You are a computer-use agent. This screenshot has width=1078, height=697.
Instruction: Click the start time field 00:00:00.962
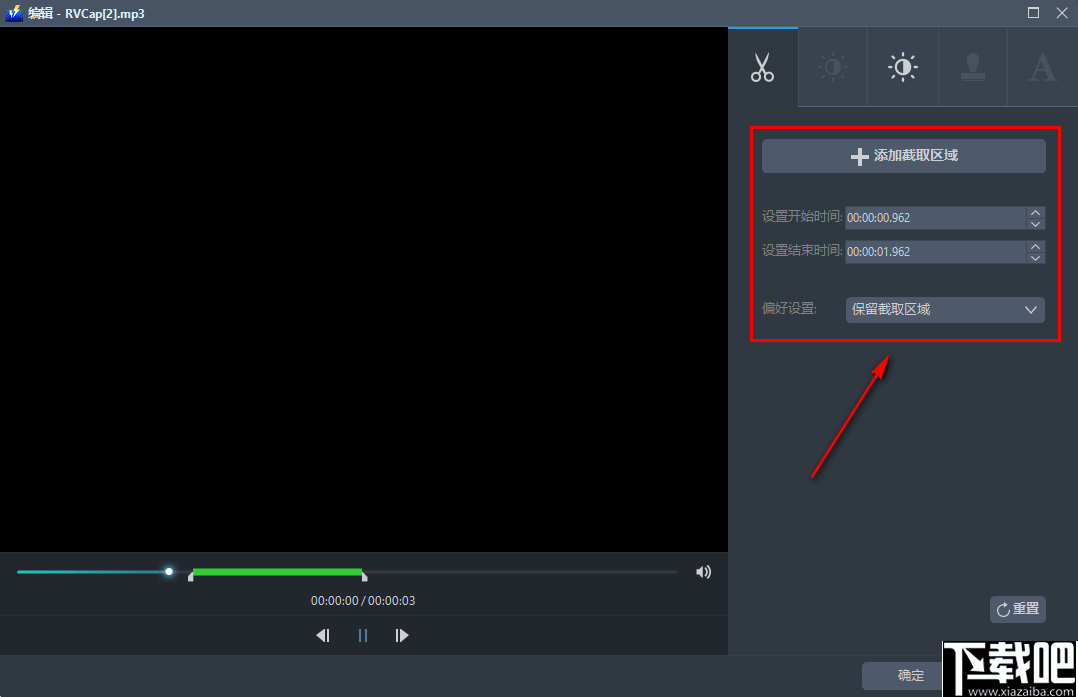click(935, 218)
